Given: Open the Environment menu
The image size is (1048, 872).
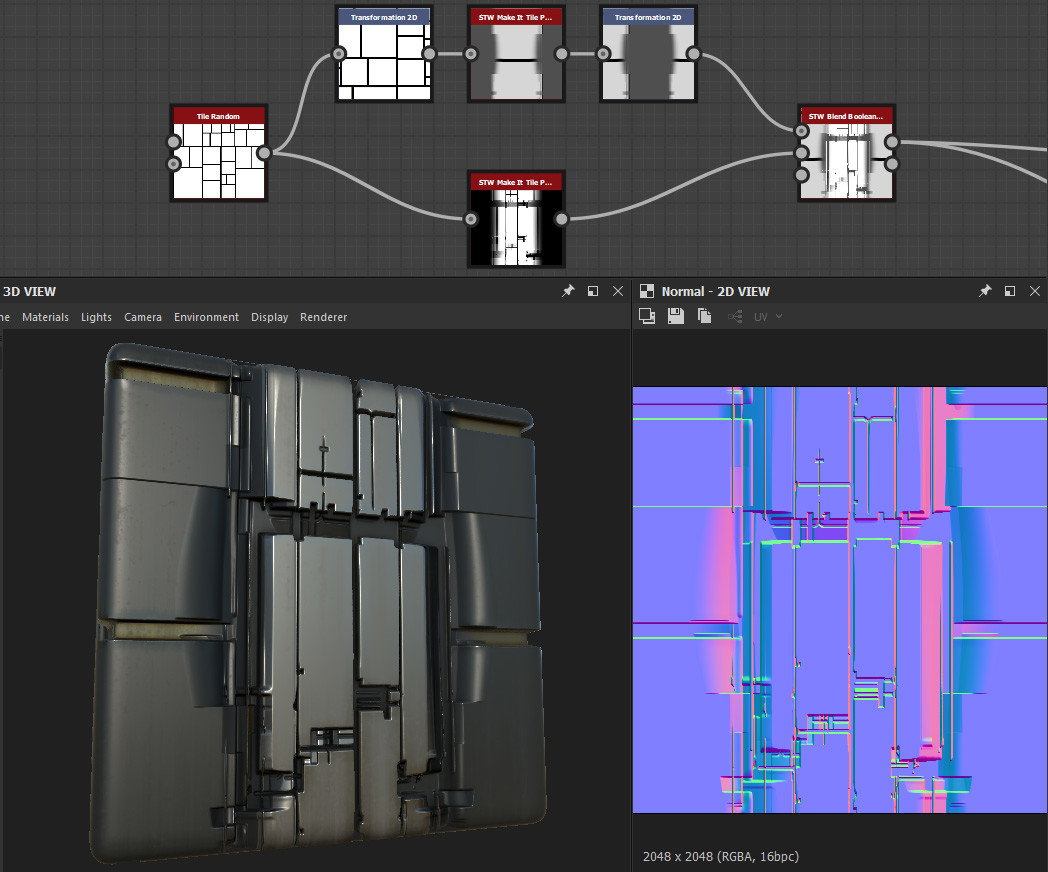Looking at the screenshot, I should coord(206,317).
